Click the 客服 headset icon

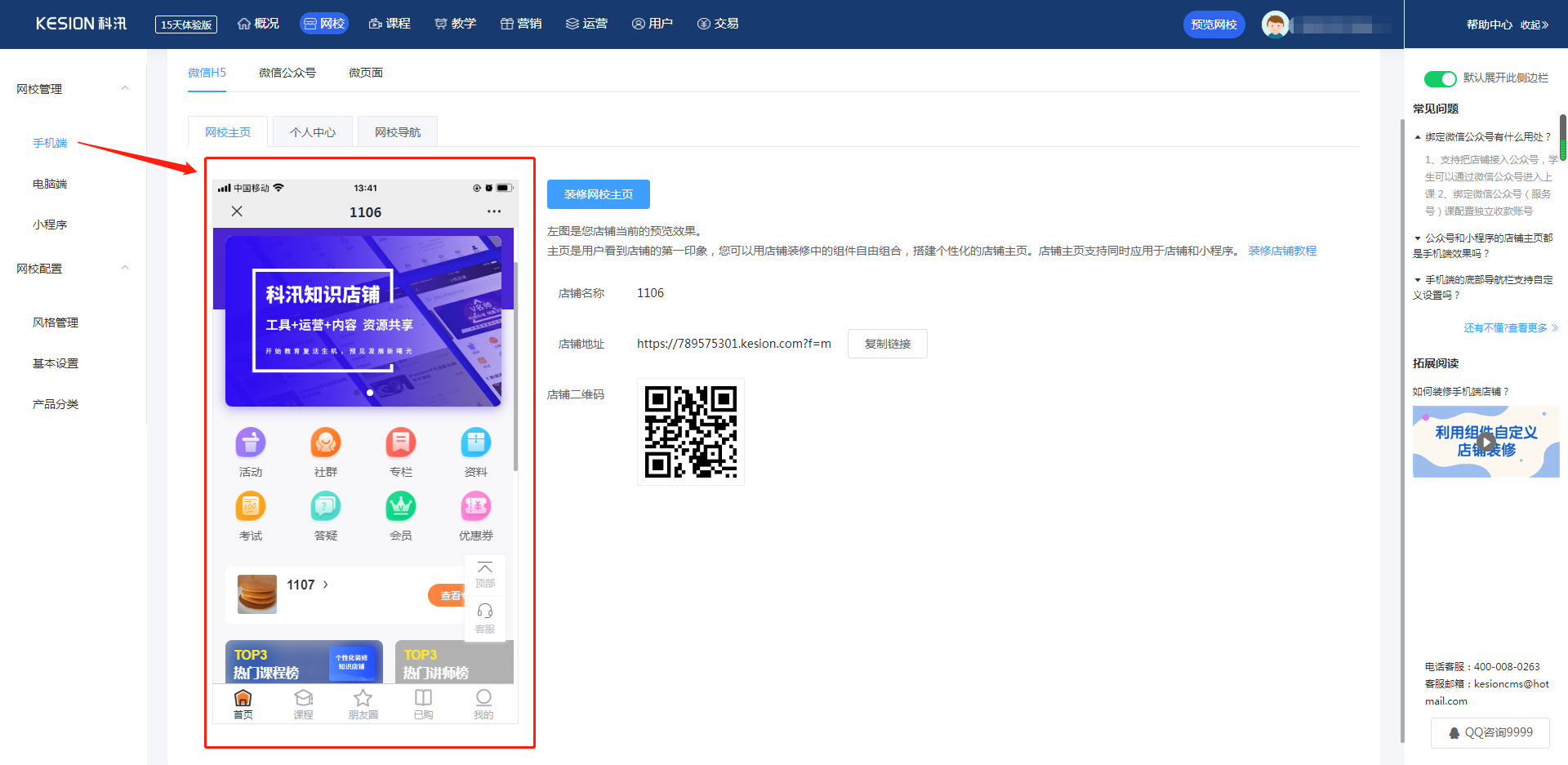[485, 611]
